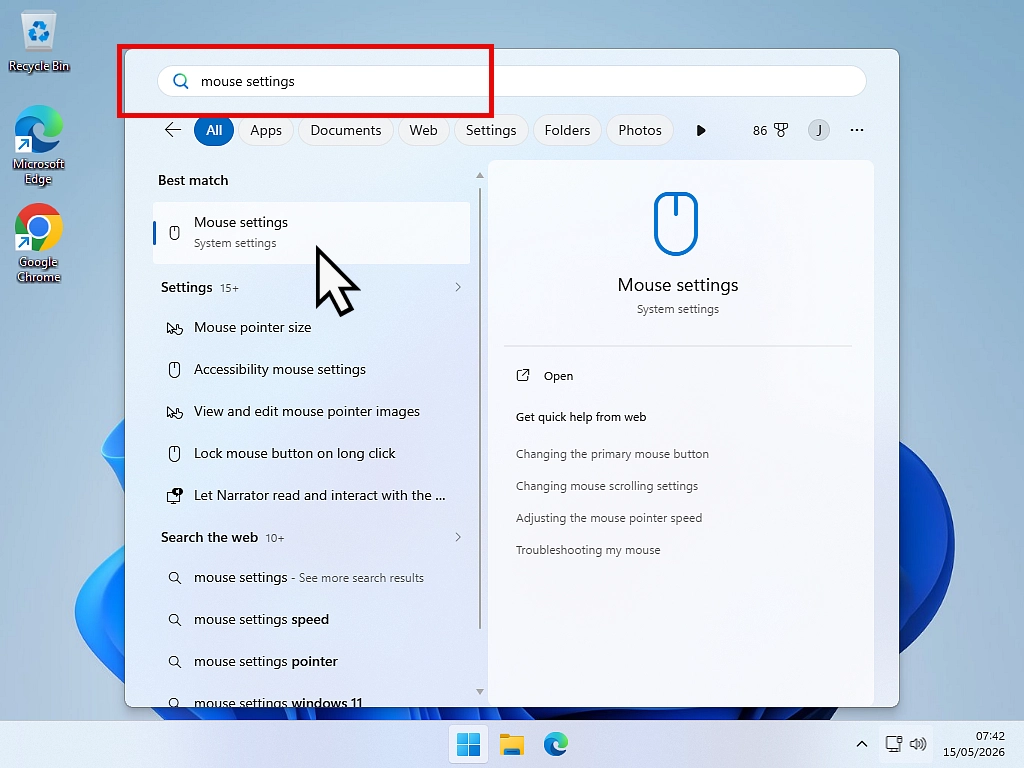
Task: Switch to the Folders filter tab
Action: pos(567,130)
